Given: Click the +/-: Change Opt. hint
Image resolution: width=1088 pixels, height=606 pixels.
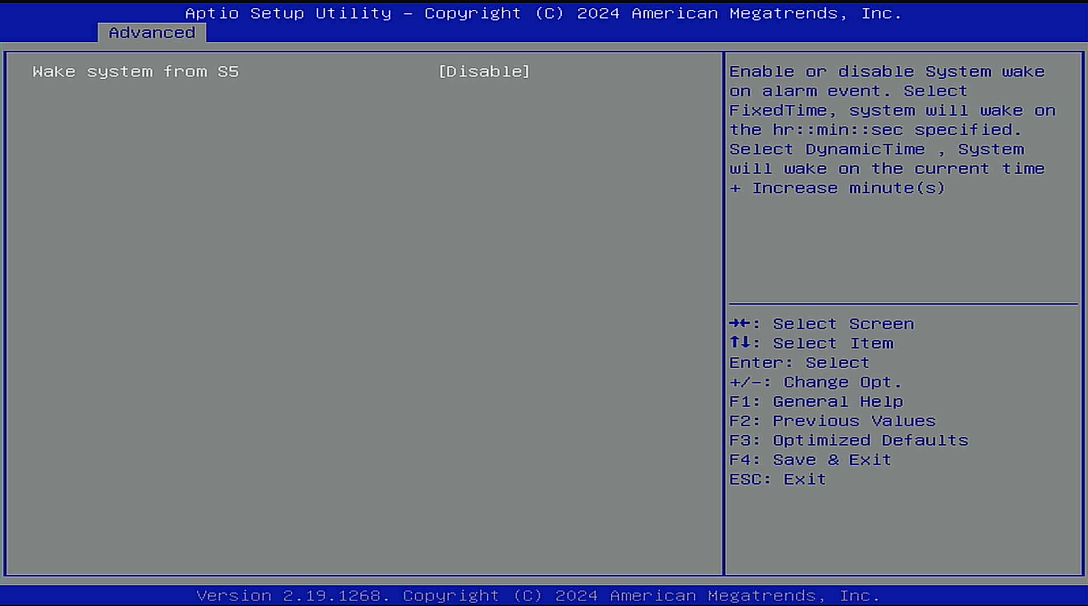Looking at the screenshot, I should point(815,382).
